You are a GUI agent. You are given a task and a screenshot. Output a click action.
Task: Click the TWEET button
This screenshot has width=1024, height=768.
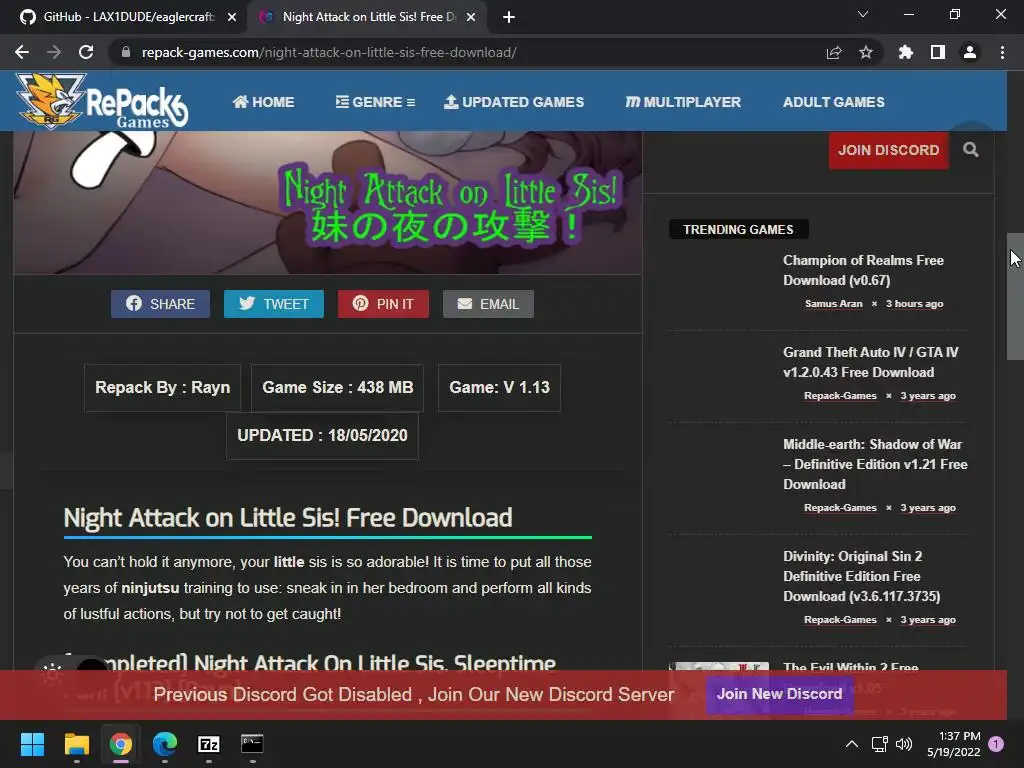[x=274, y=304]
